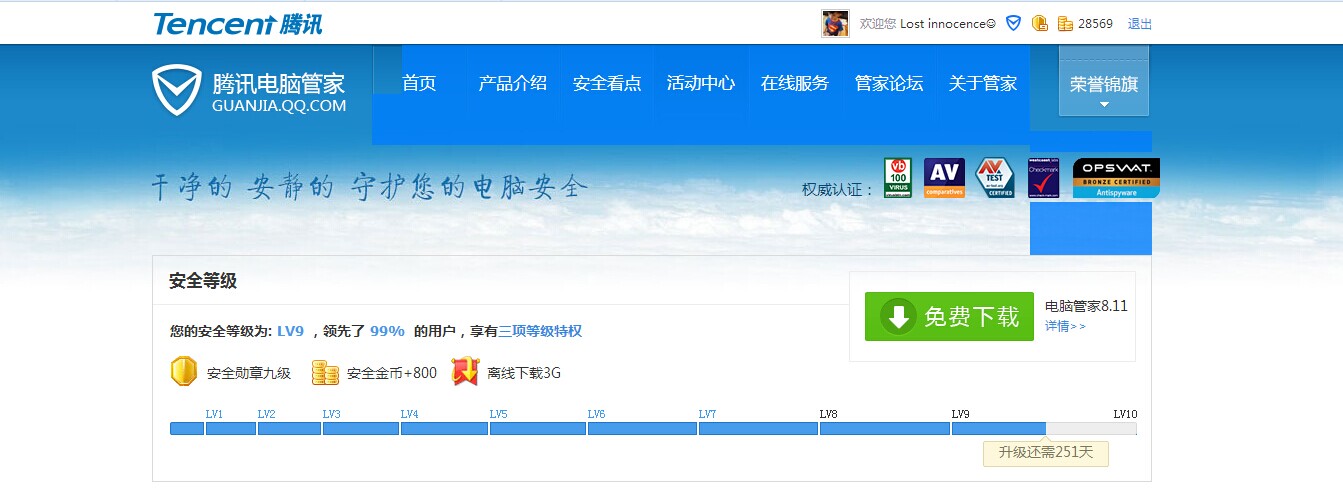Click the Checkmark certification badge
This screenshot has height=498, width=1343.
tap(1044, 180)
